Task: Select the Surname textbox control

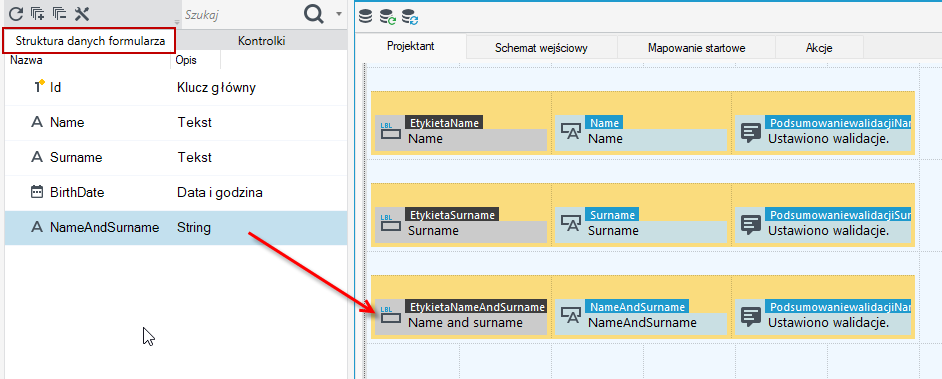Action: [x=641, y=225]
